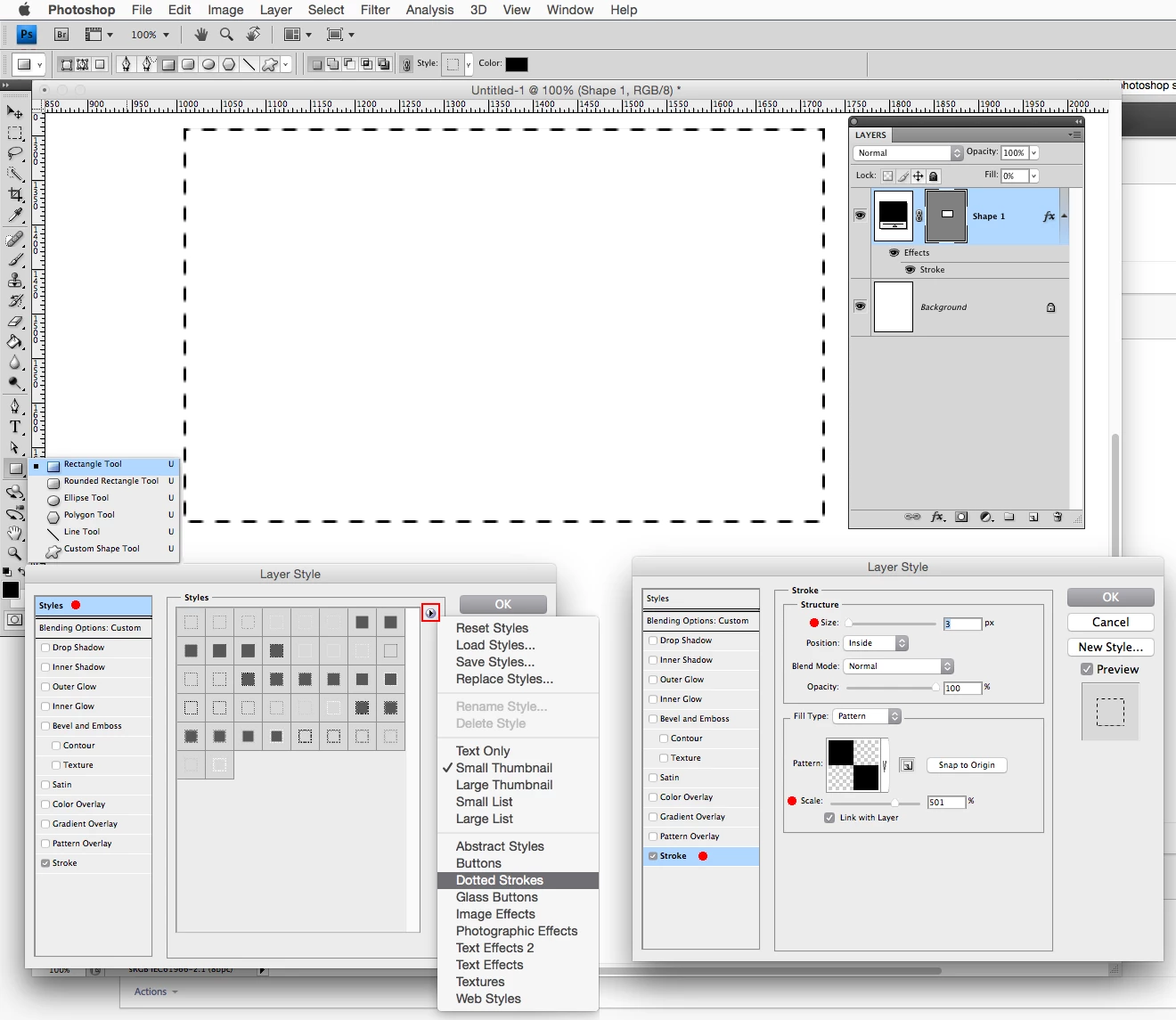Select the Pen tool in the toolbox

pos(15,406)
